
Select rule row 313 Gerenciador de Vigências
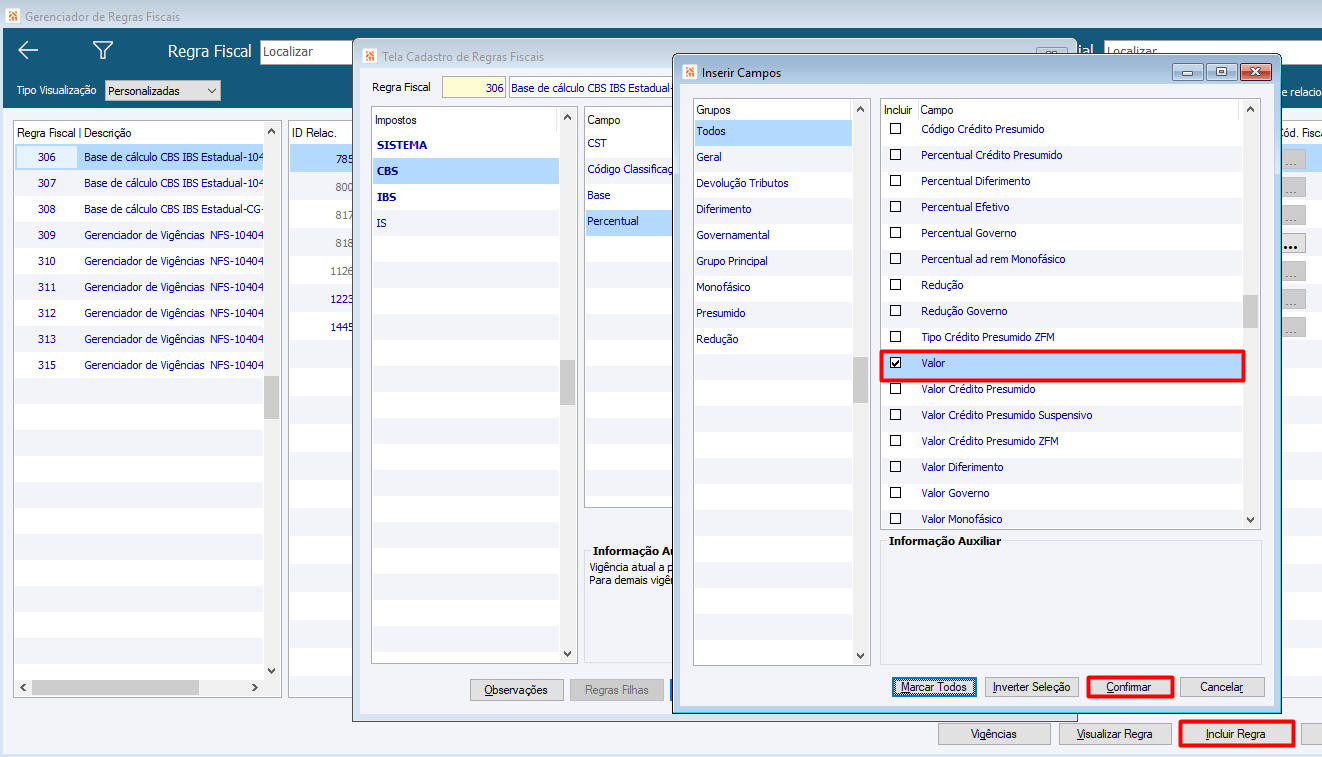click(139, 339)
